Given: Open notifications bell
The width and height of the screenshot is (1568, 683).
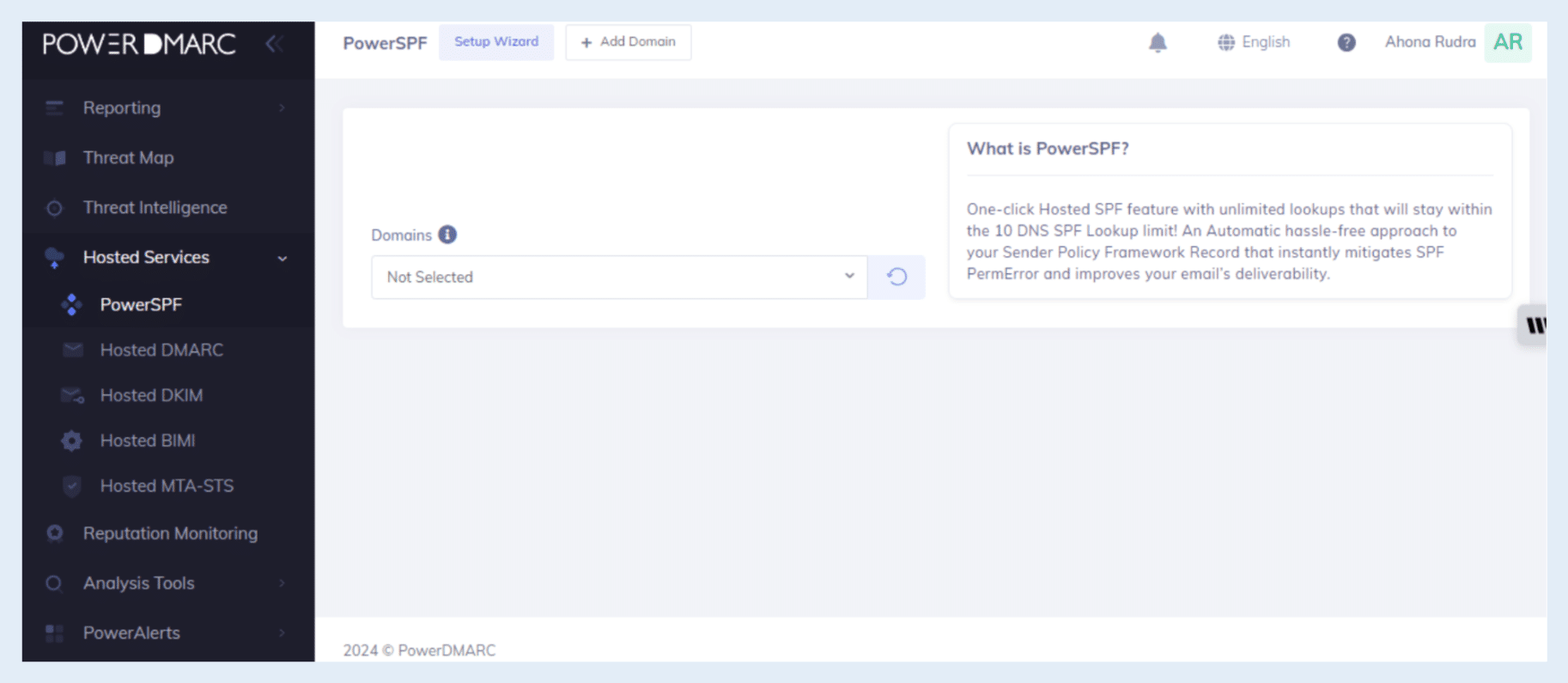Looking at the screenshot, I should (1158, 42).
